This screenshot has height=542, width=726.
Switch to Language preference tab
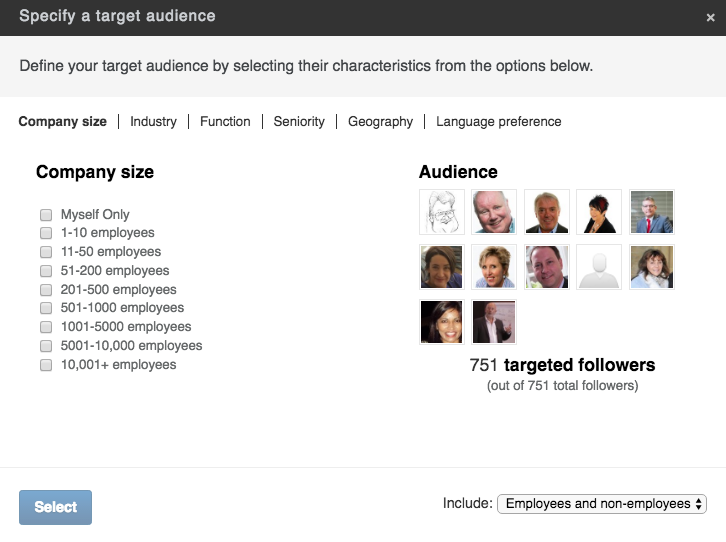pyautogui.click(x=499, y=121)
